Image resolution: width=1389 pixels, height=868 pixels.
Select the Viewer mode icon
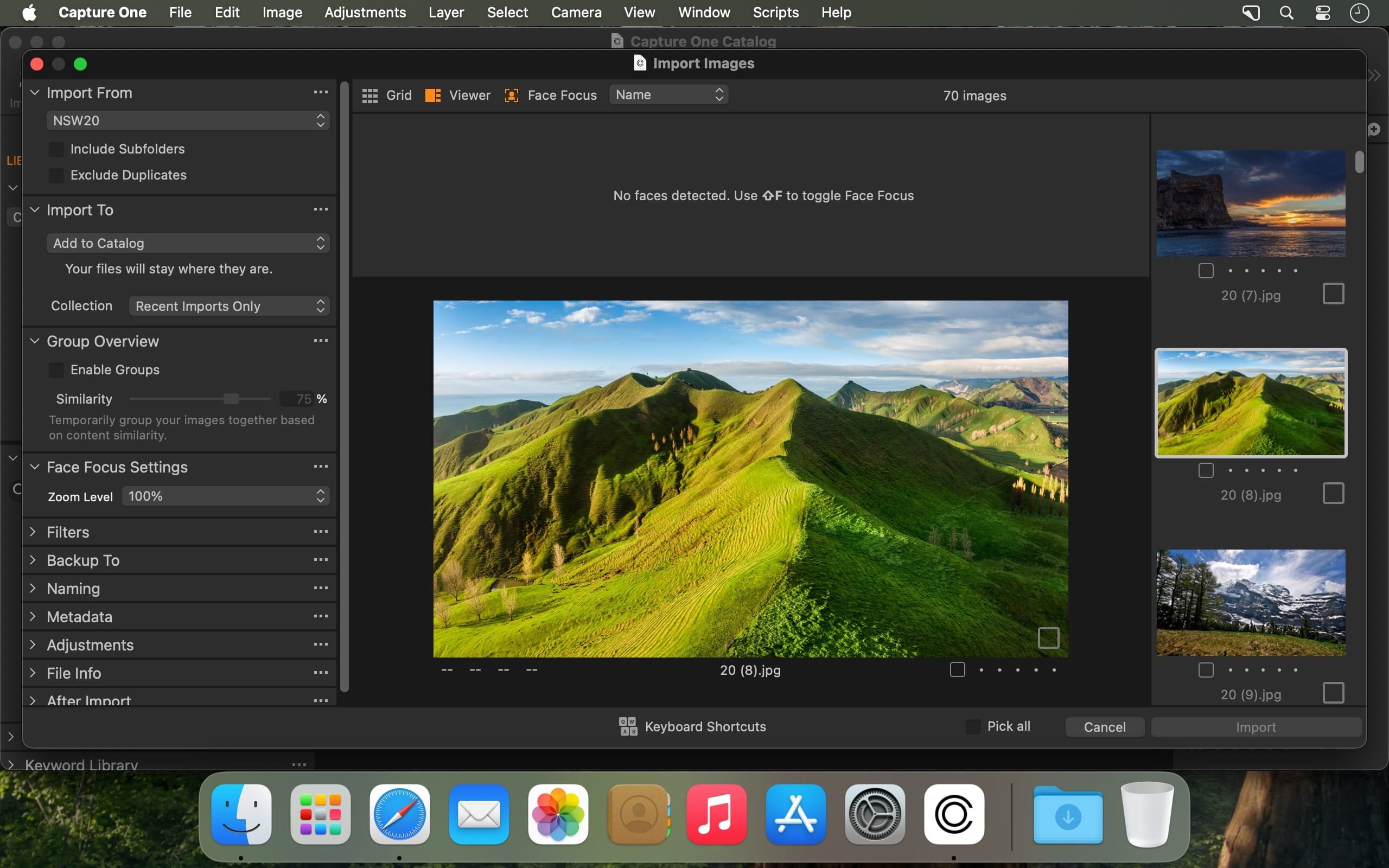click(433, 95)
